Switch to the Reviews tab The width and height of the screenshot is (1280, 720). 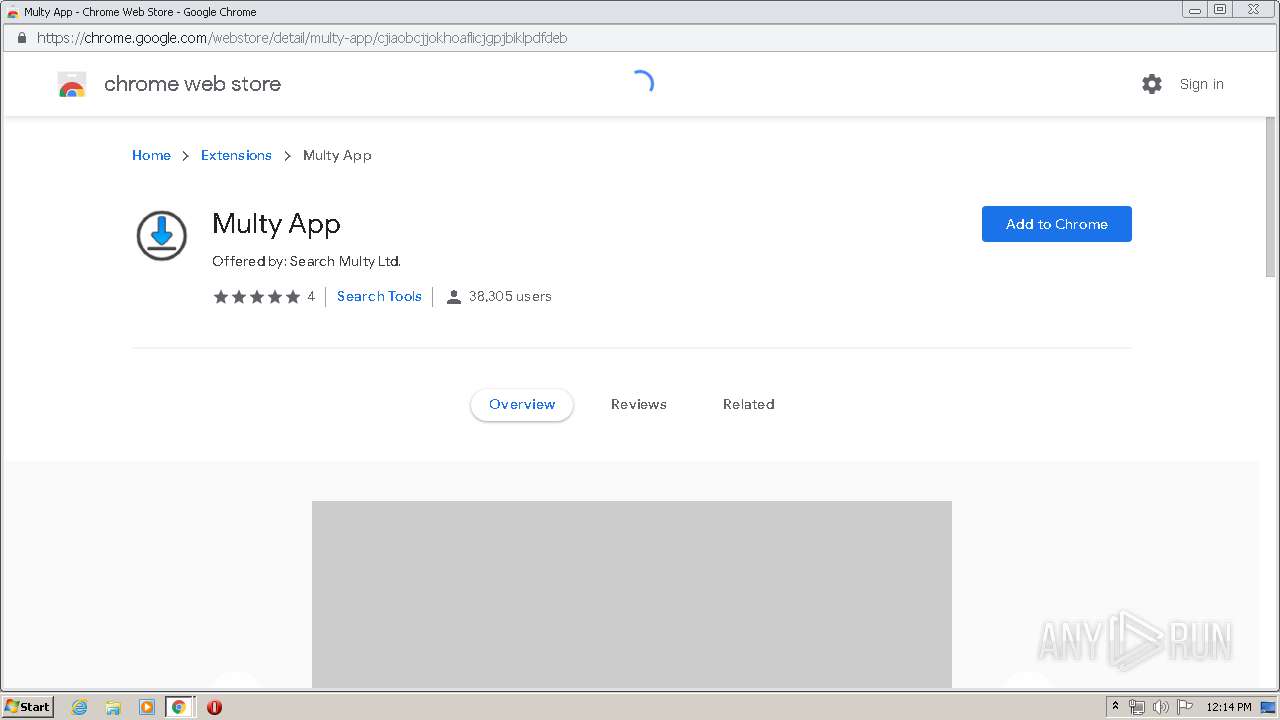click(639, 405)
